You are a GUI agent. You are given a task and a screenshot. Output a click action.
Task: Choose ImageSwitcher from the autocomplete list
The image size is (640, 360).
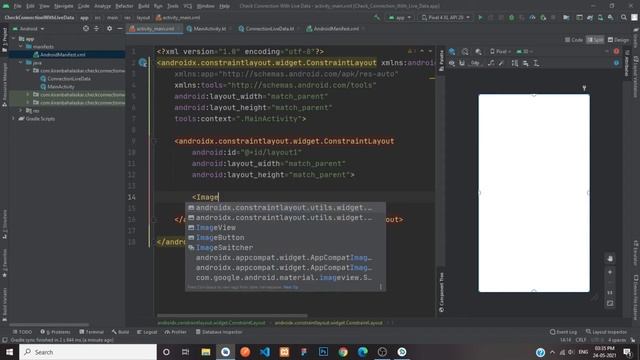285,248
